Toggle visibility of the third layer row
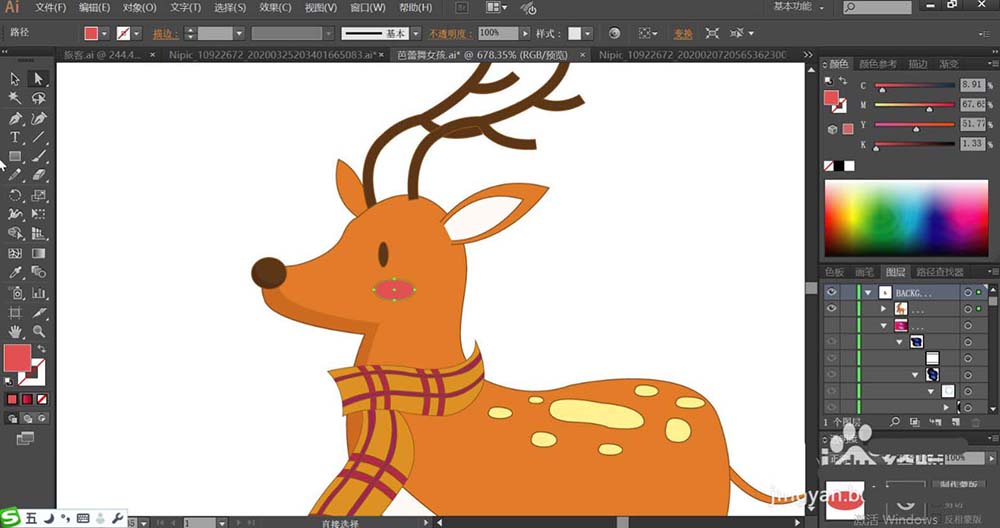 (x=832, y=326)
